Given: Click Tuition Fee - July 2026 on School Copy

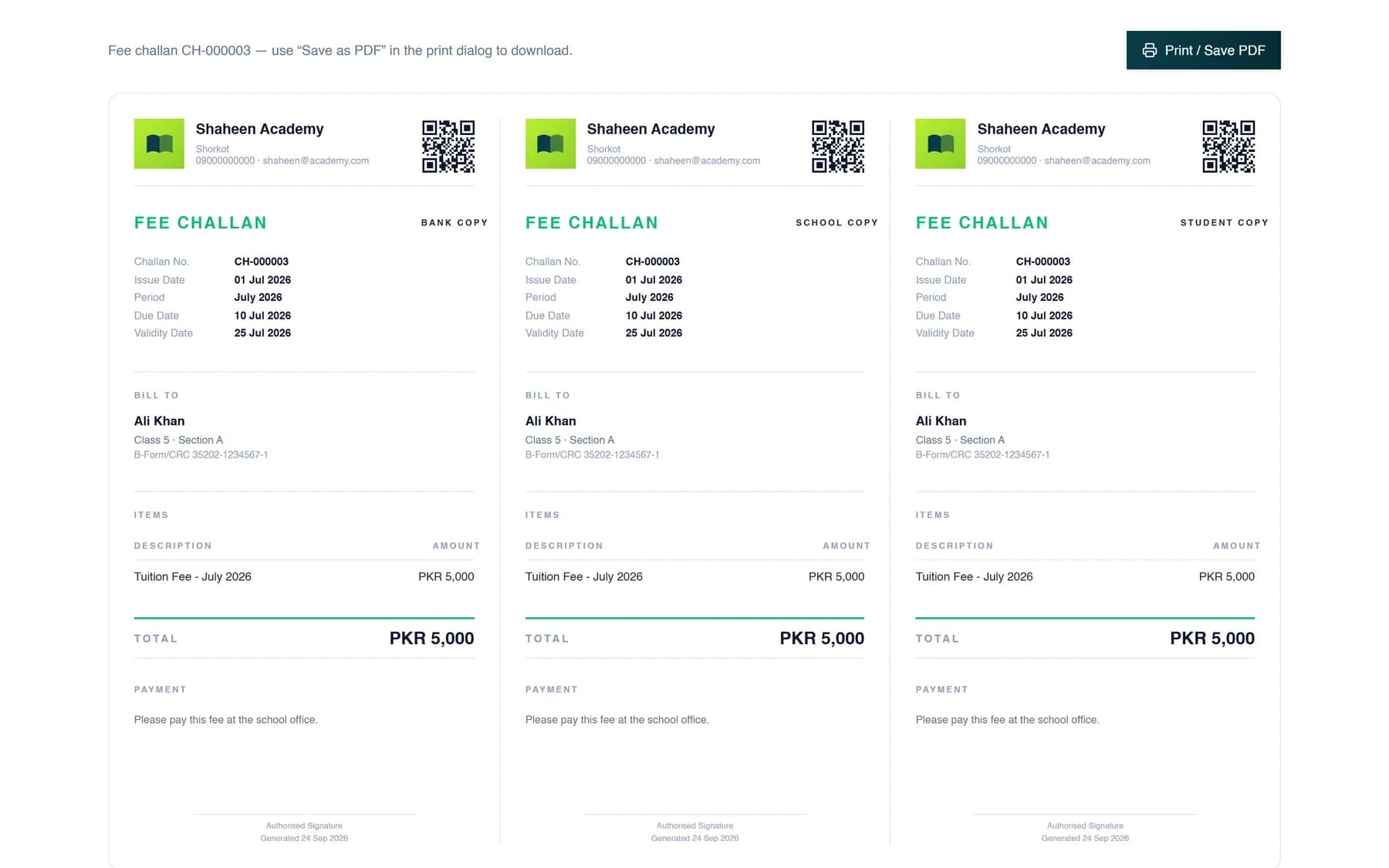Looking at the screenshot, I should point(584,576).
